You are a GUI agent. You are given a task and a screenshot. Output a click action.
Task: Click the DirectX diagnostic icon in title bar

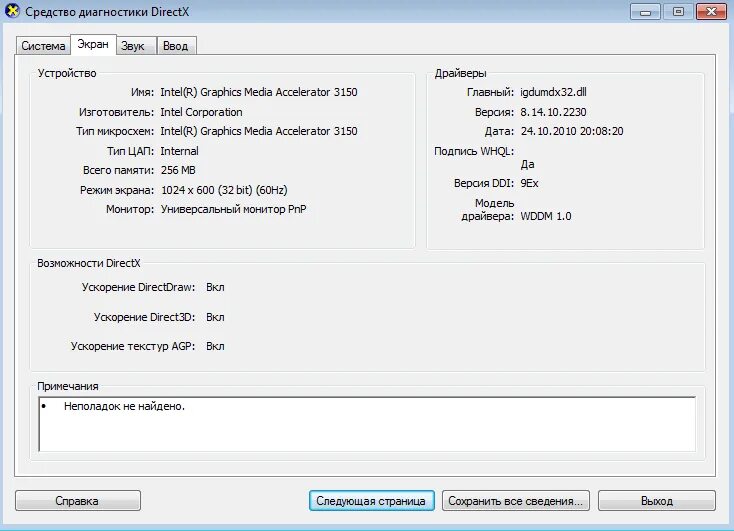point(12,11)
